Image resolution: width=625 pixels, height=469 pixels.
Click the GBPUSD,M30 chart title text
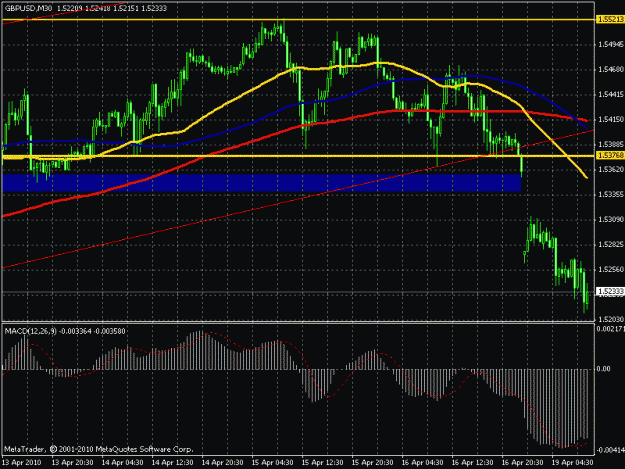(x=30, y=8)
